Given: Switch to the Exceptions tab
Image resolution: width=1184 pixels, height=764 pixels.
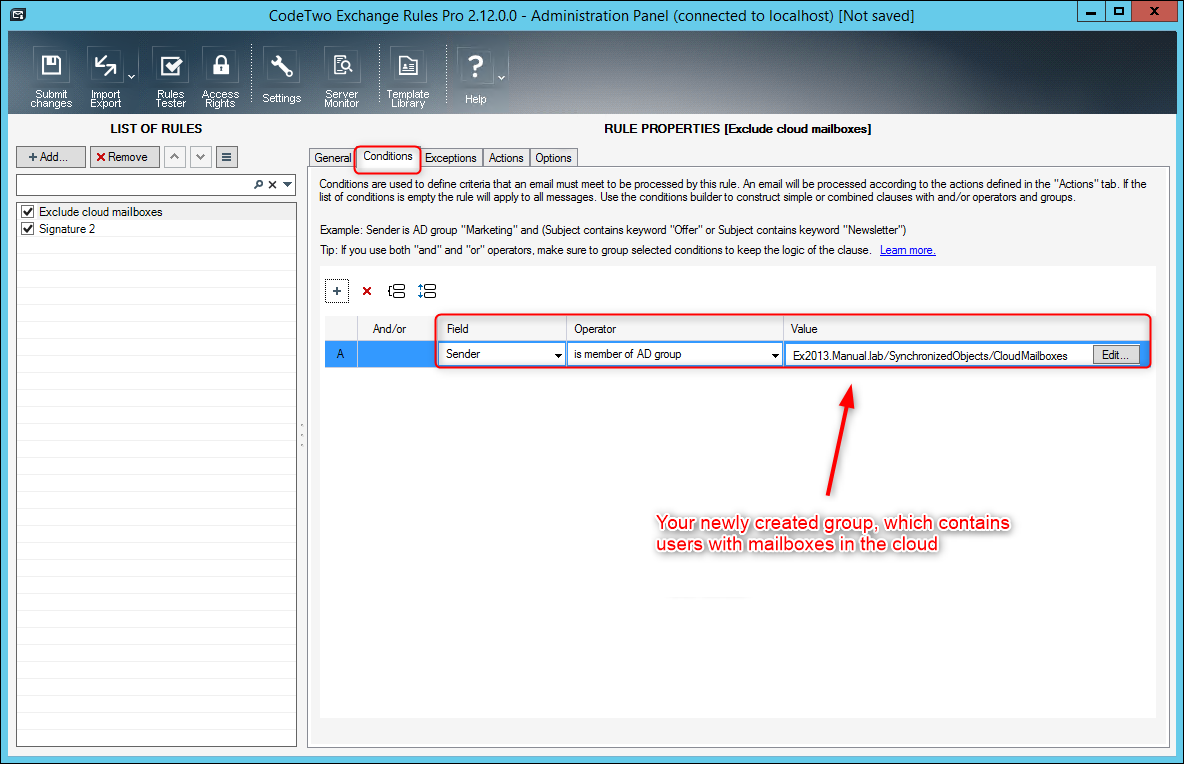Looking at the screenshot, I should point(451,157).
